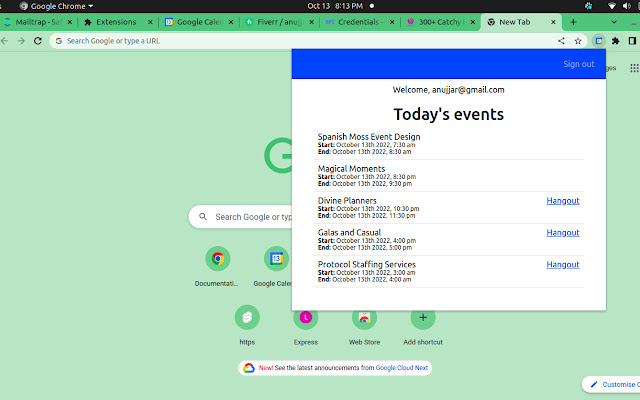The height and width of the screenshot is (400, 640).
Task: Close the 300+ Catchy tab
Action: [473, 22]
